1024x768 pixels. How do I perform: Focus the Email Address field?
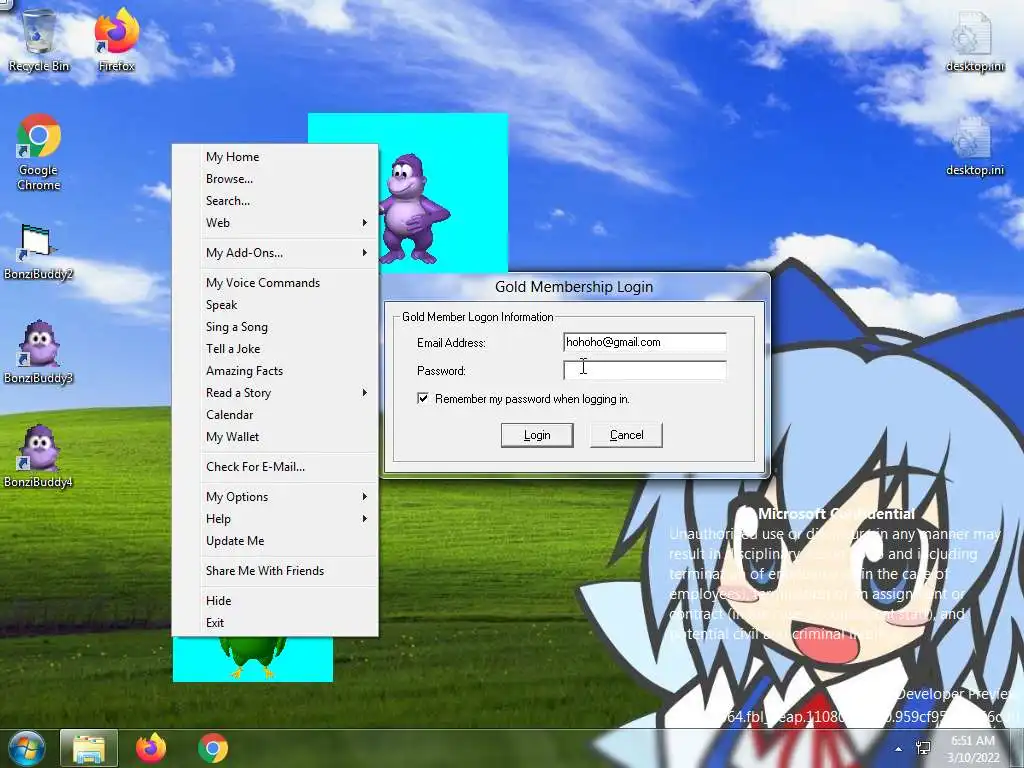645,342
